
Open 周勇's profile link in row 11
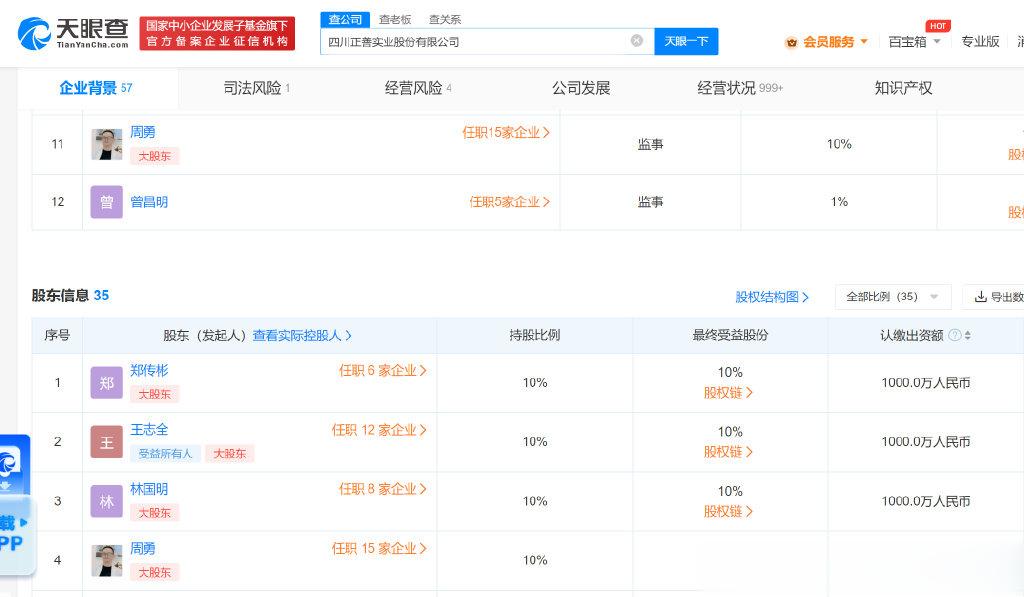point(142,132)
